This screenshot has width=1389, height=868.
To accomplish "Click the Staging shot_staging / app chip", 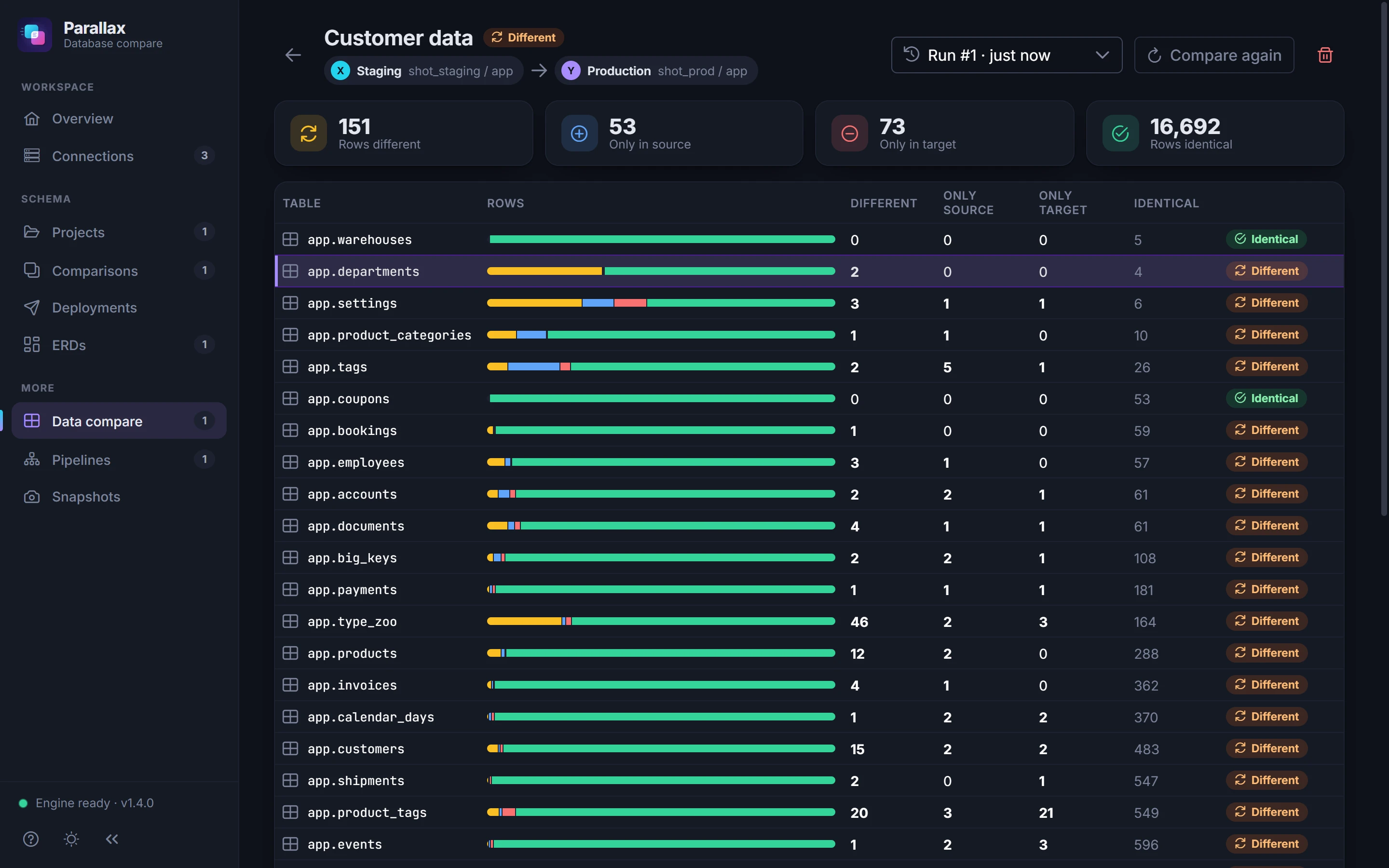I will (x=423, y=70).
